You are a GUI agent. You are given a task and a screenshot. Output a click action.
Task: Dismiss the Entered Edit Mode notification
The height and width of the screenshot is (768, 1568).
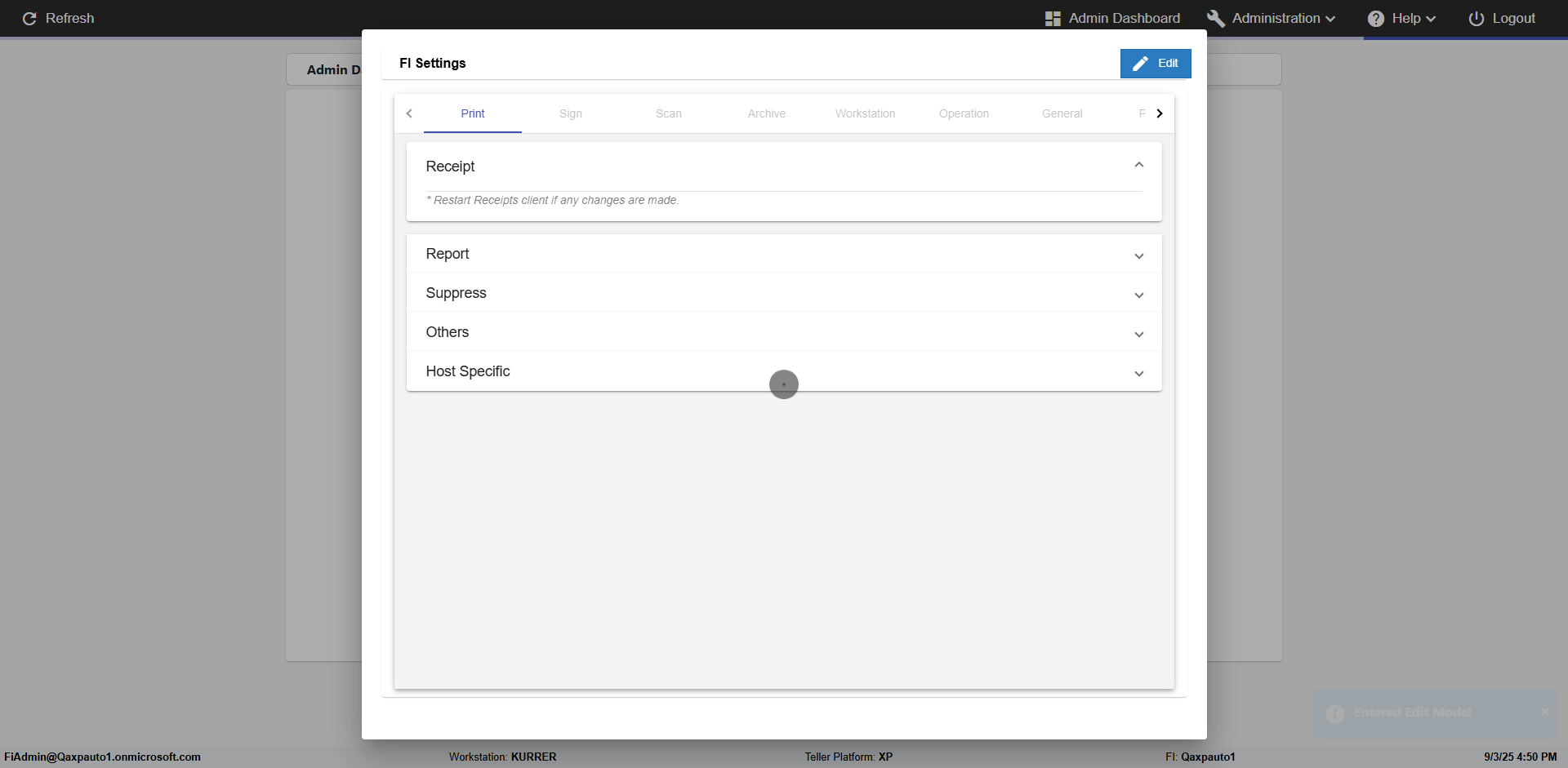click(x=1544, y=712)
